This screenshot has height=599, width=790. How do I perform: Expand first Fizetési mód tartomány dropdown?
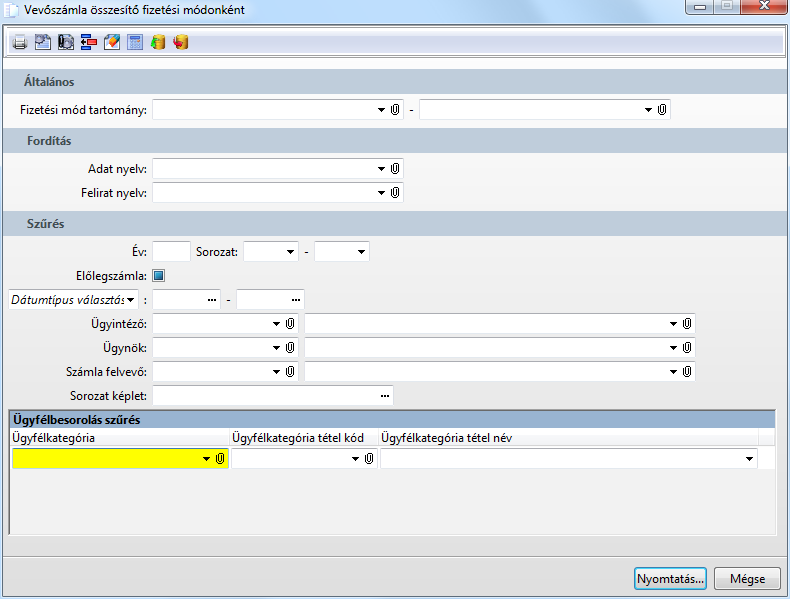381,110
